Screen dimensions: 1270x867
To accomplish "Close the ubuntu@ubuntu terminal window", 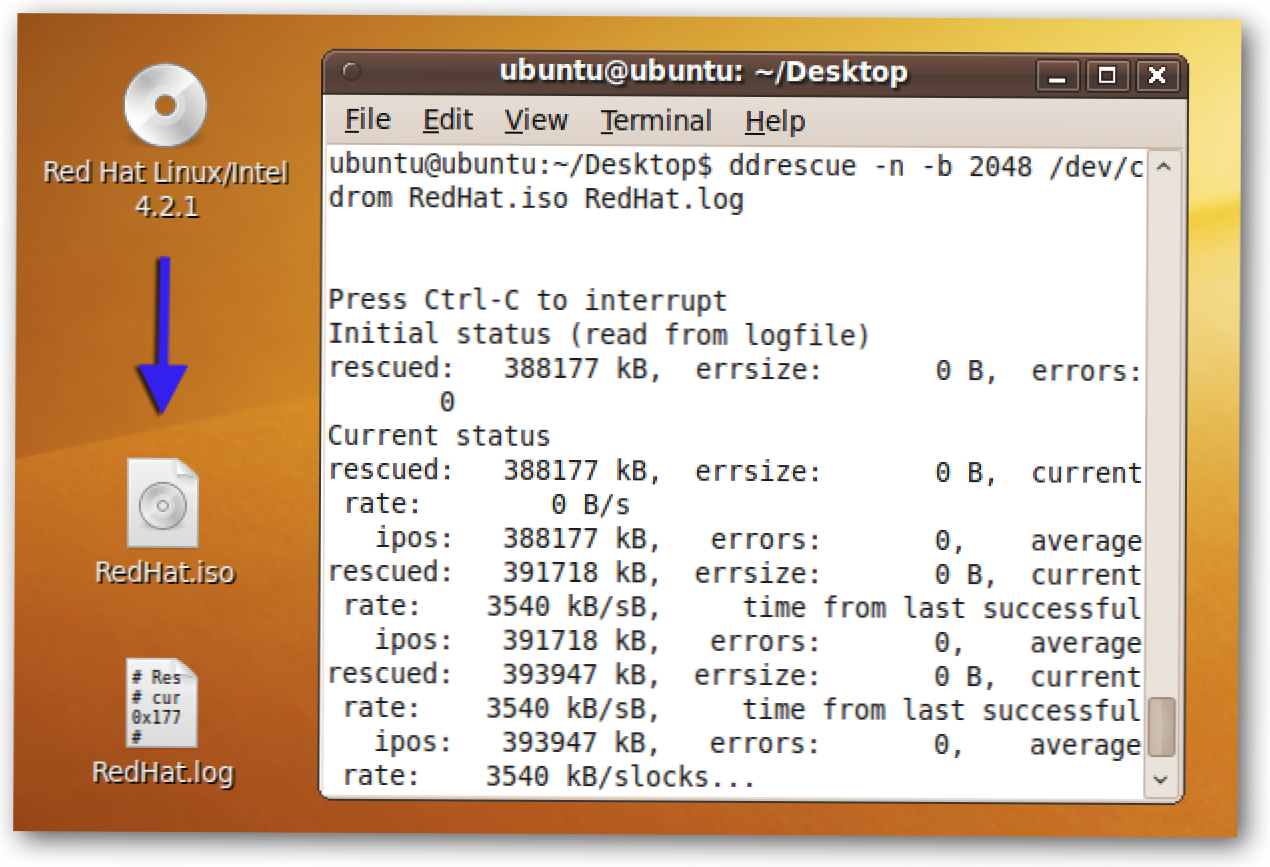I will tap(1157, 75).
